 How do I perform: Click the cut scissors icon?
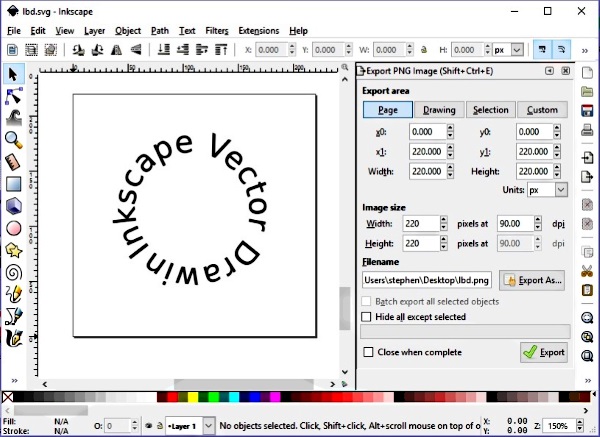point(587,271)
